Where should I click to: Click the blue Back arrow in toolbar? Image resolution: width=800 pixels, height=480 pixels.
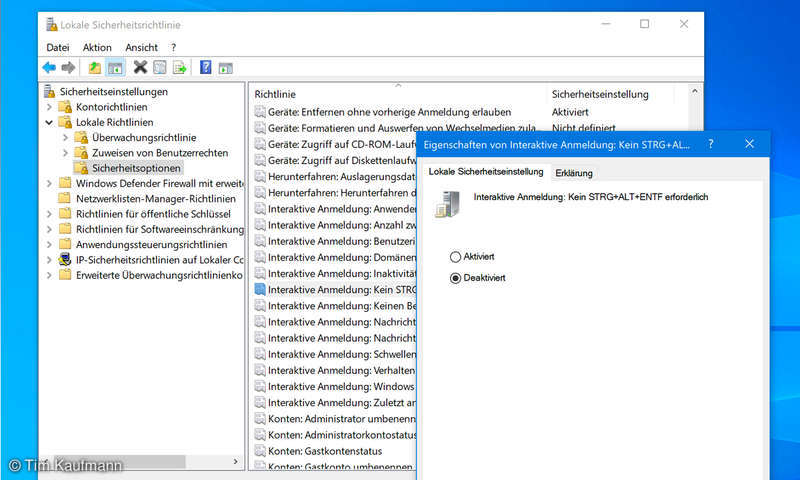(49, 67)
